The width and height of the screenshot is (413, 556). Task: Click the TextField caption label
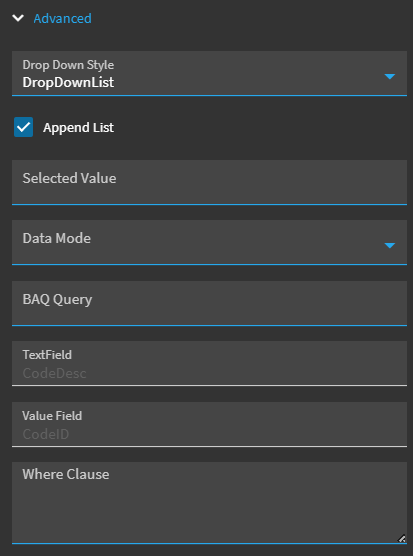pos(47,355)
